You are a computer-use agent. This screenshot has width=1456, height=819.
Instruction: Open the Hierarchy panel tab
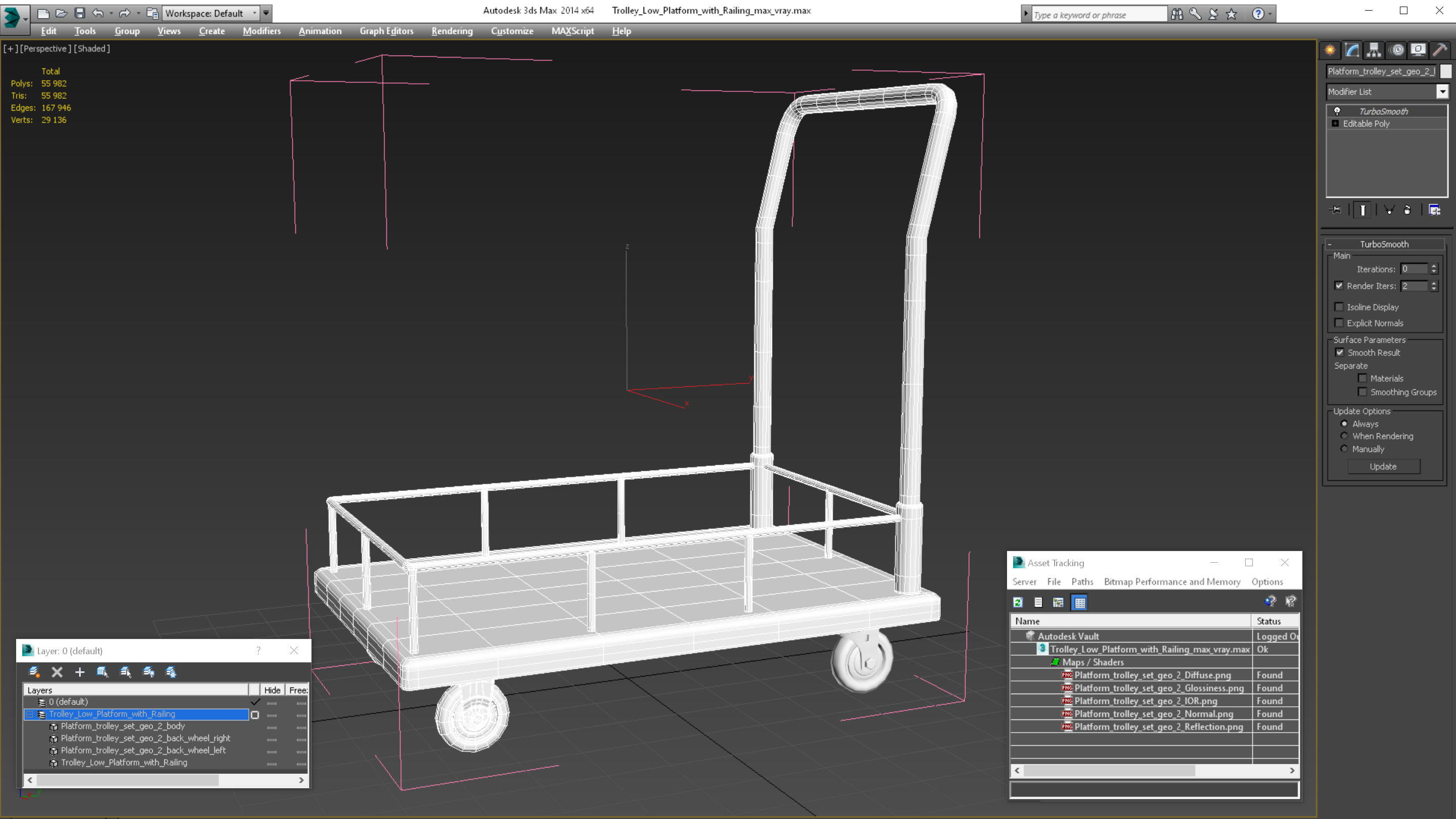[x=1374, y=50]
